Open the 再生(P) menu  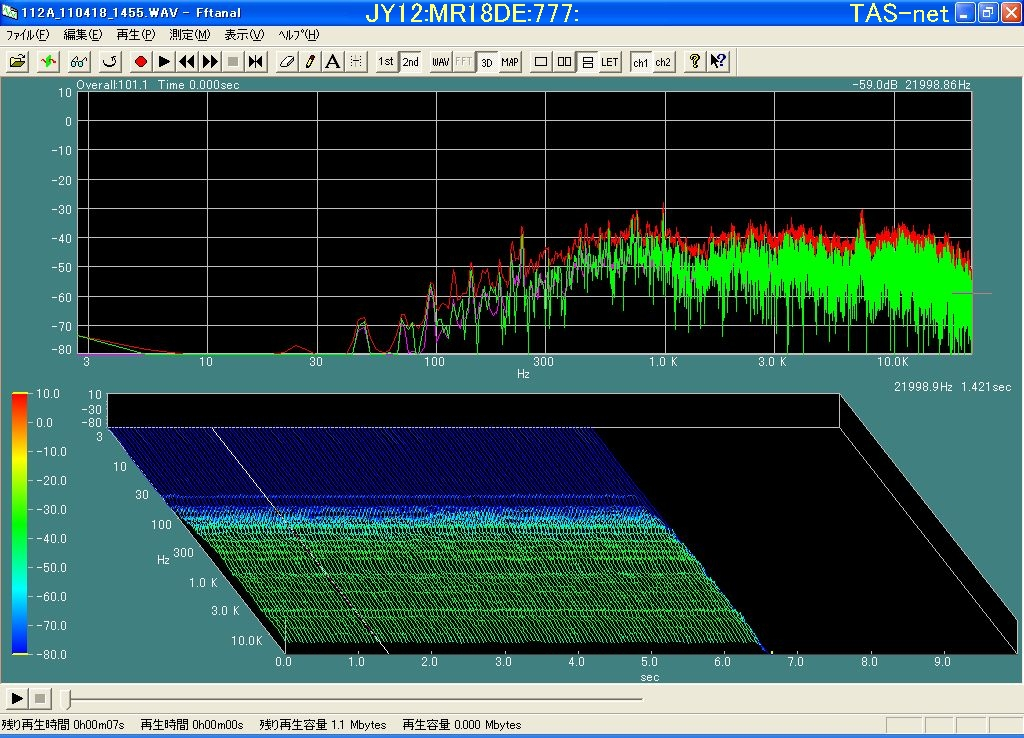point(136,35)
